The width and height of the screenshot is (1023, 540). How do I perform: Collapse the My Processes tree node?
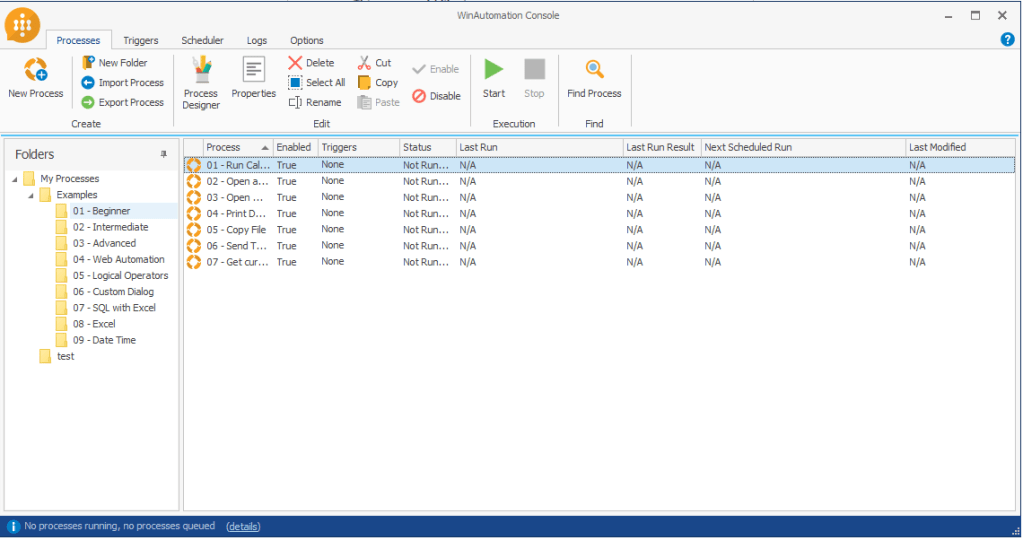point(14,179)
